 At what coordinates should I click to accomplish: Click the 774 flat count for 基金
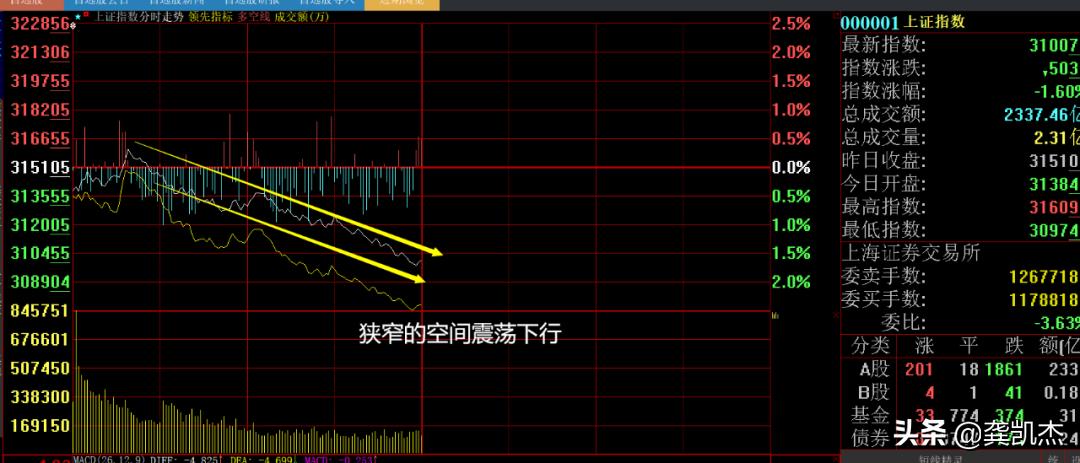(x=964, y=416)
